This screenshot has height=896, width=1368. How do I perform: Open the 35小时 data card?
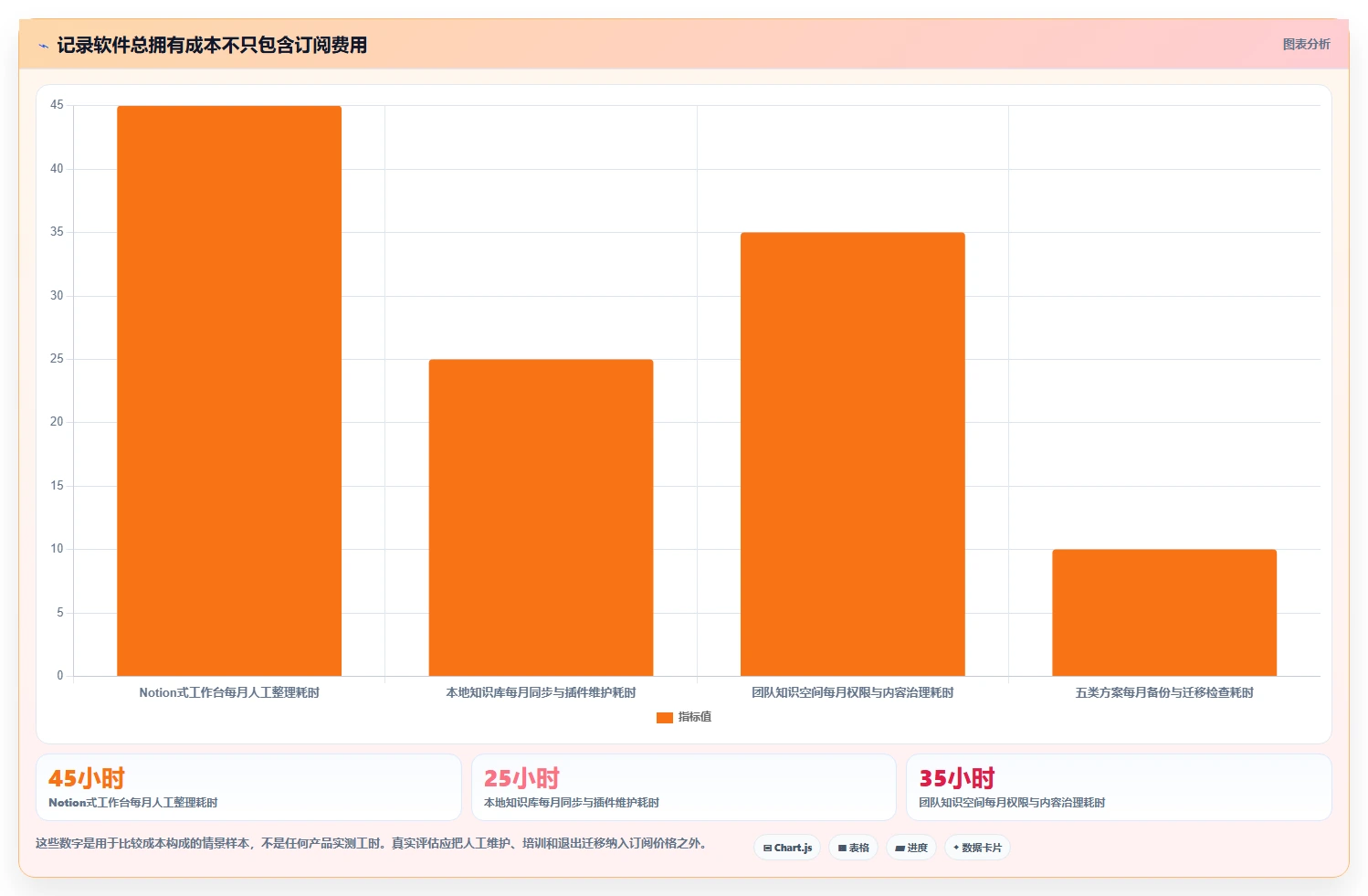point(1119,787)
